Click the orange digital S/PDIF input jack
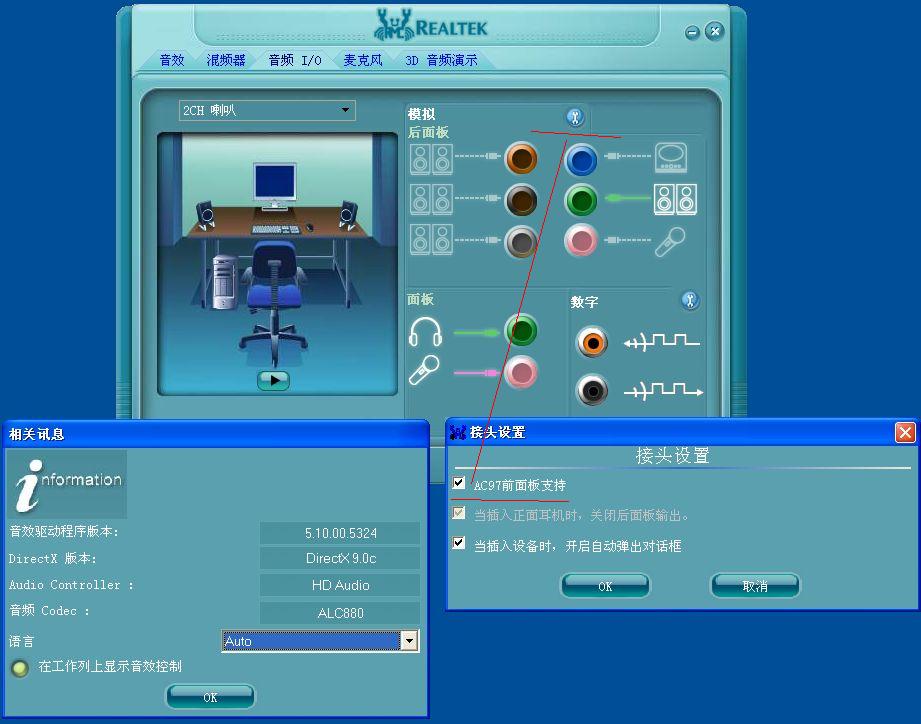Image resolution: width=921 pixels, height=724 pixels. [x=592, y=343]
